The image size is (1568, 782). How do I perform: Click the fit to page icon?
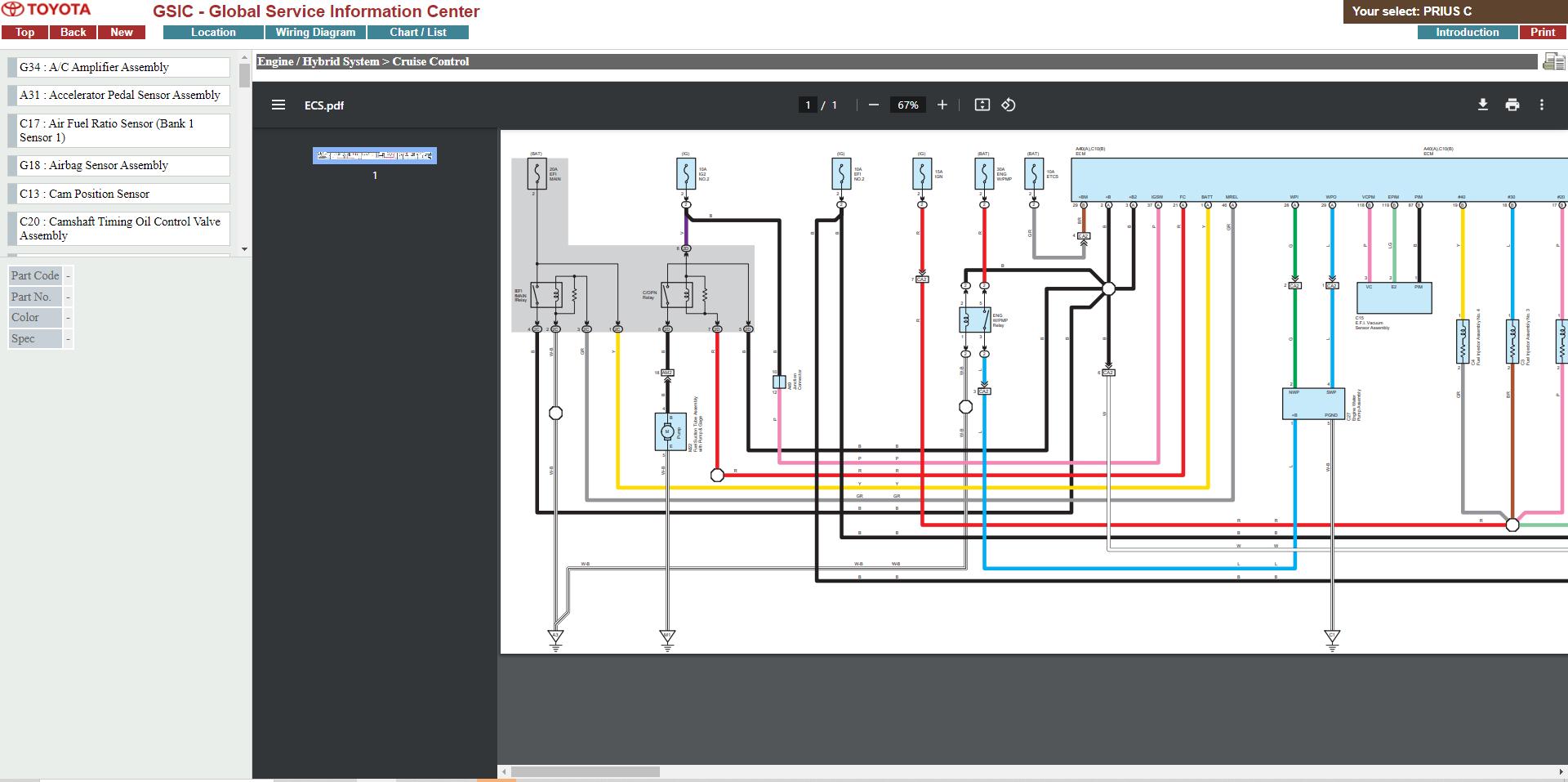[x=982, y=105]
